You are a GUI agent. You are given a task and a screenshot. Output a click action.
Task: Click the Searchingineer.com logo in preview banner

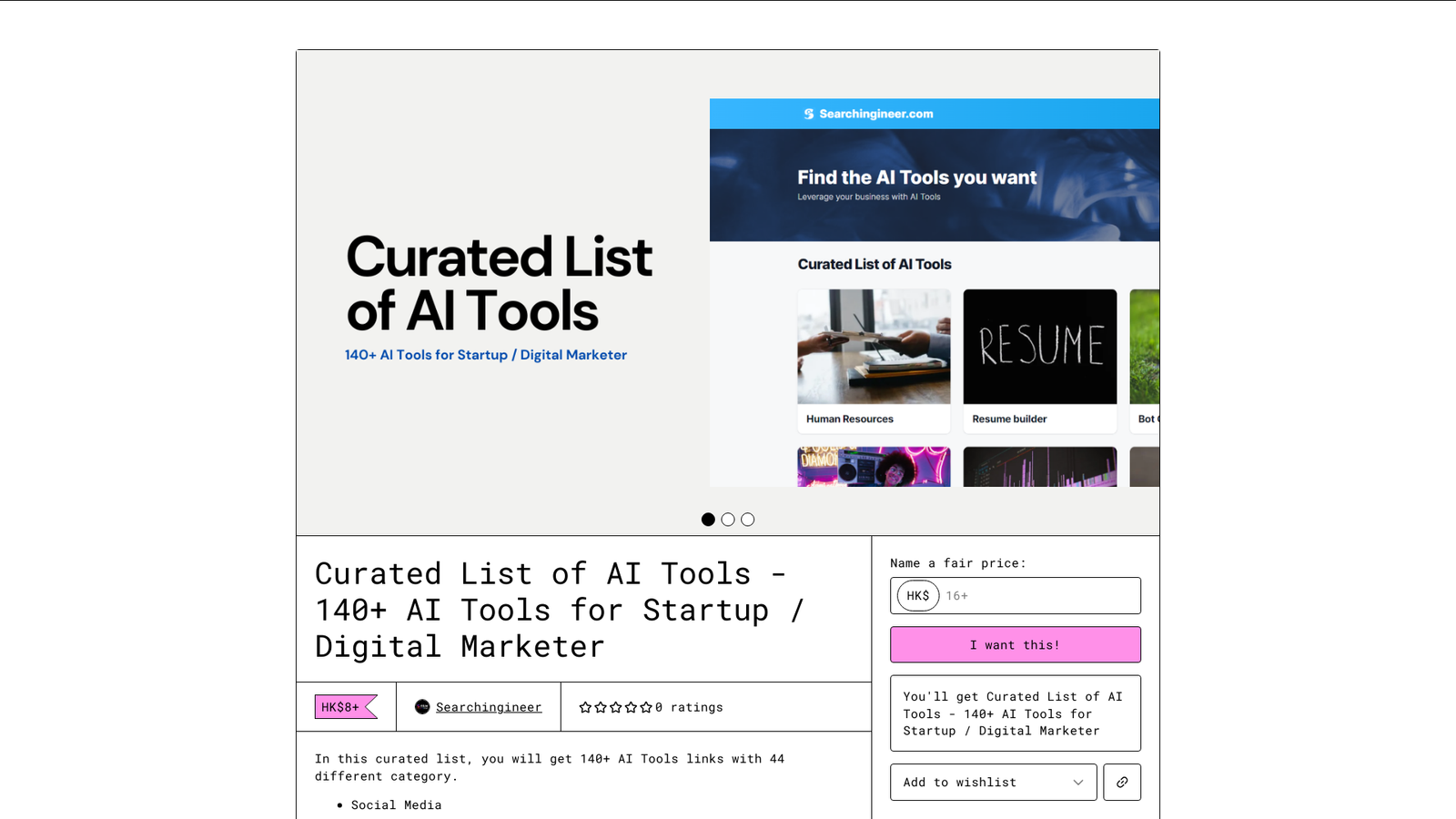868,114
